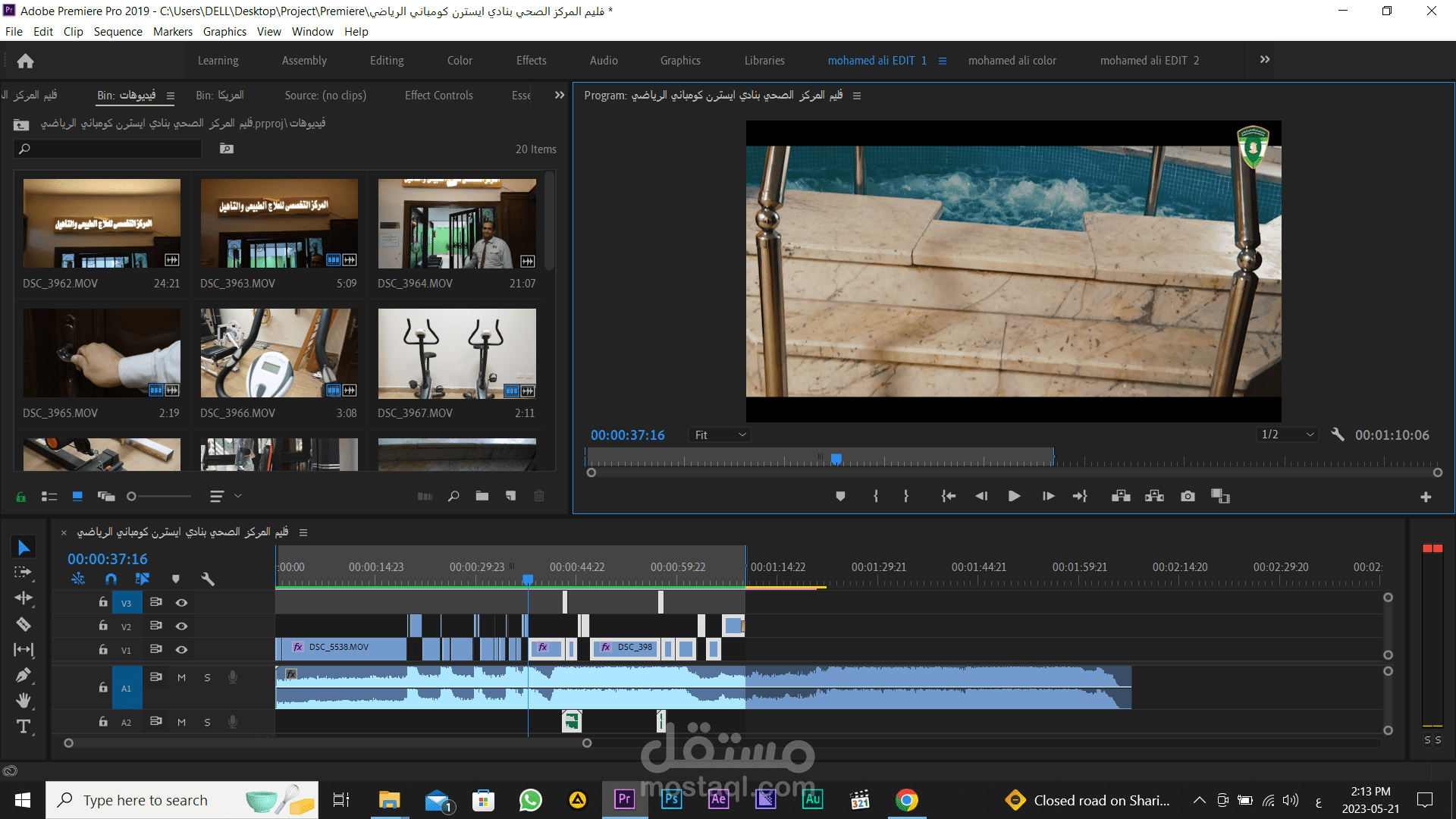The height and width of the screenshot is (819, 1456).
Task: Switch bin to Icon View
Action: point(77,496)
